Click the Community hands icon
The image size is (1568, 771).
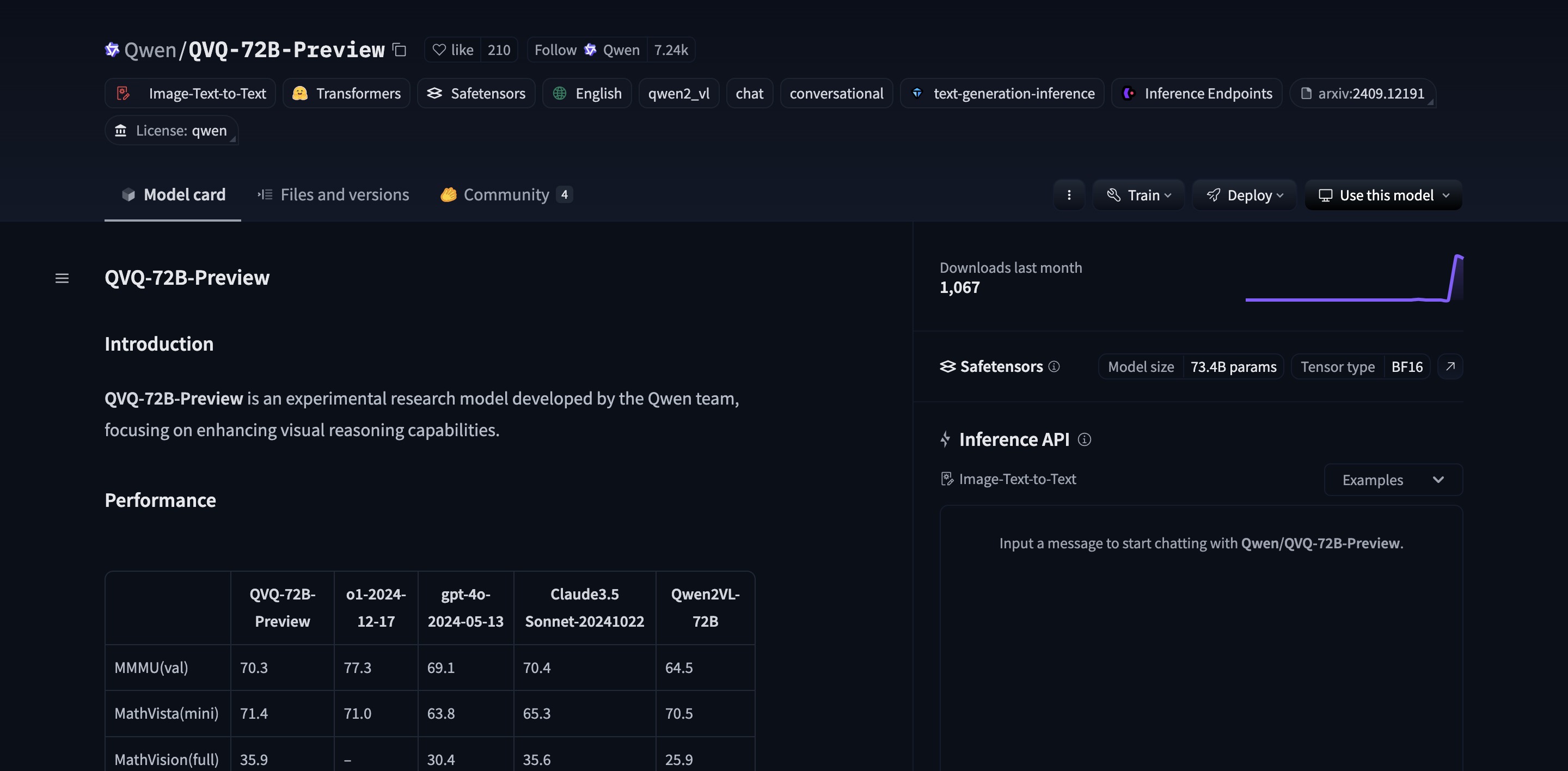coord(449,195)
